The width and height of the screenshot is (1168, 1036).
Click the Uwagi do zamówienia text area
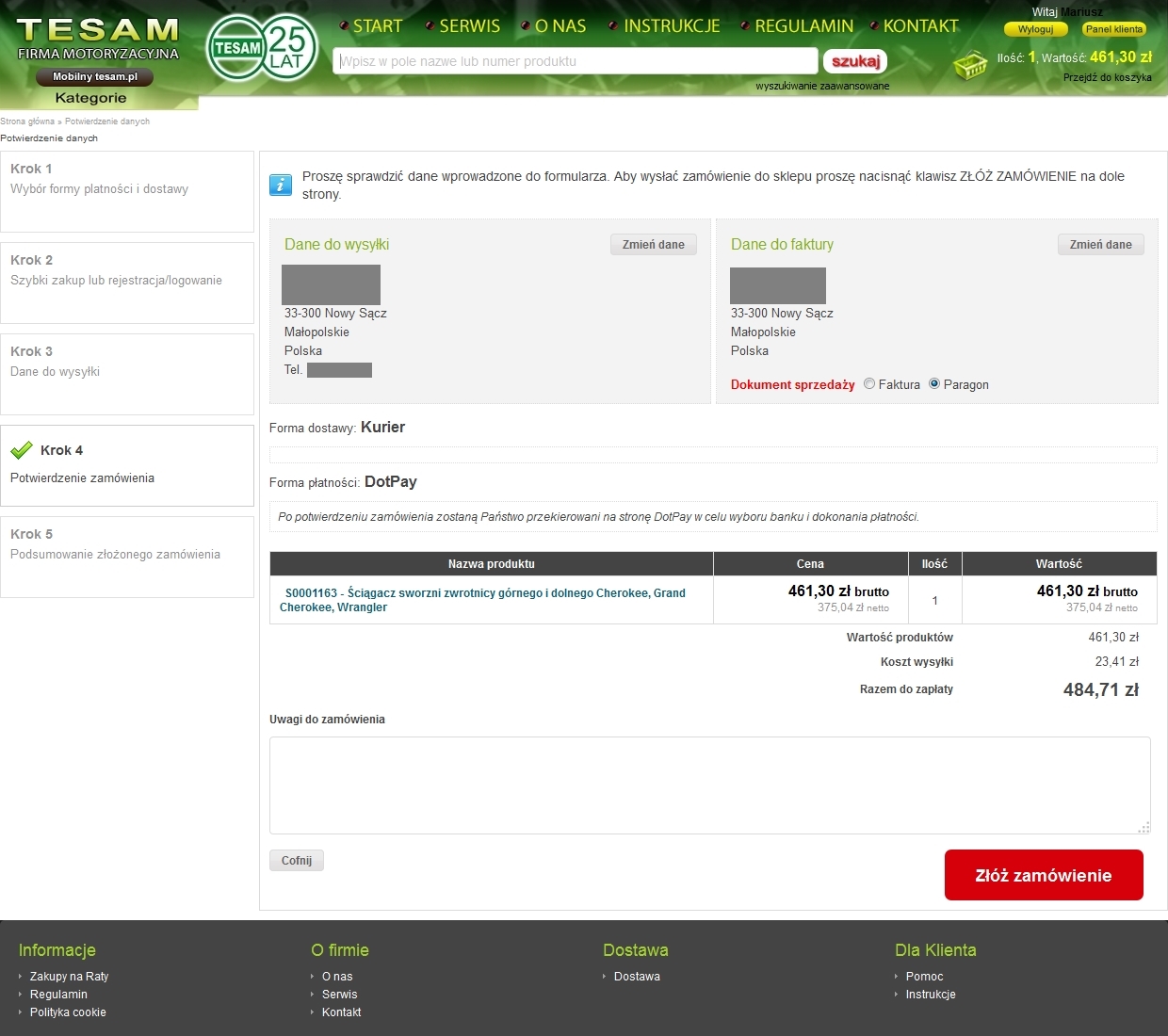[709, 785]
